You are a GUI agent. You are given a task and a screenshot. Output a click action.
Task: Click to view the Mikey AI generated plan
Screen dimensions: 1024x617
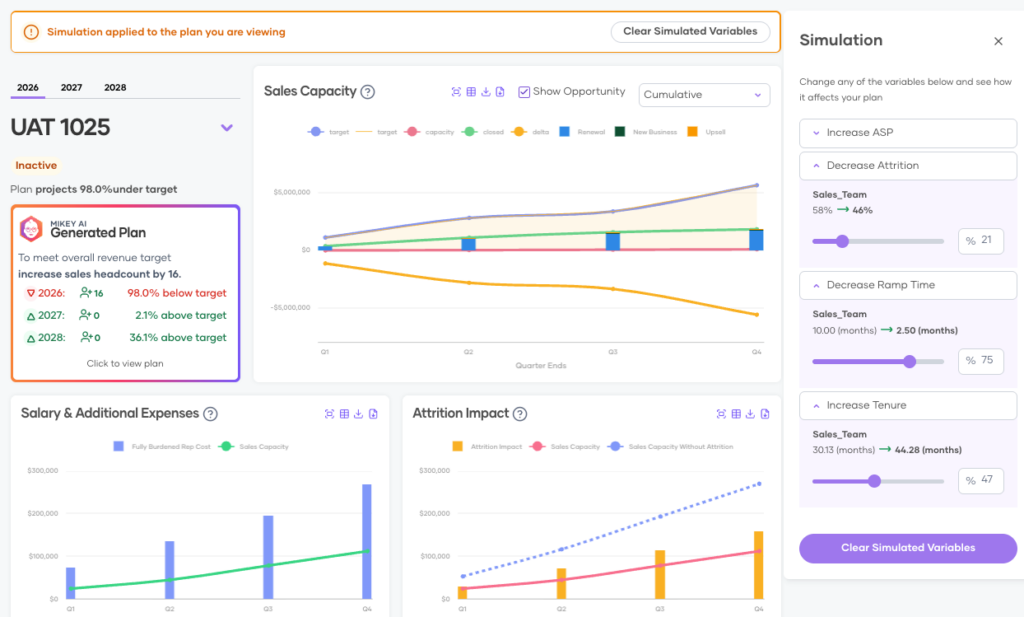tap(125, 363)
